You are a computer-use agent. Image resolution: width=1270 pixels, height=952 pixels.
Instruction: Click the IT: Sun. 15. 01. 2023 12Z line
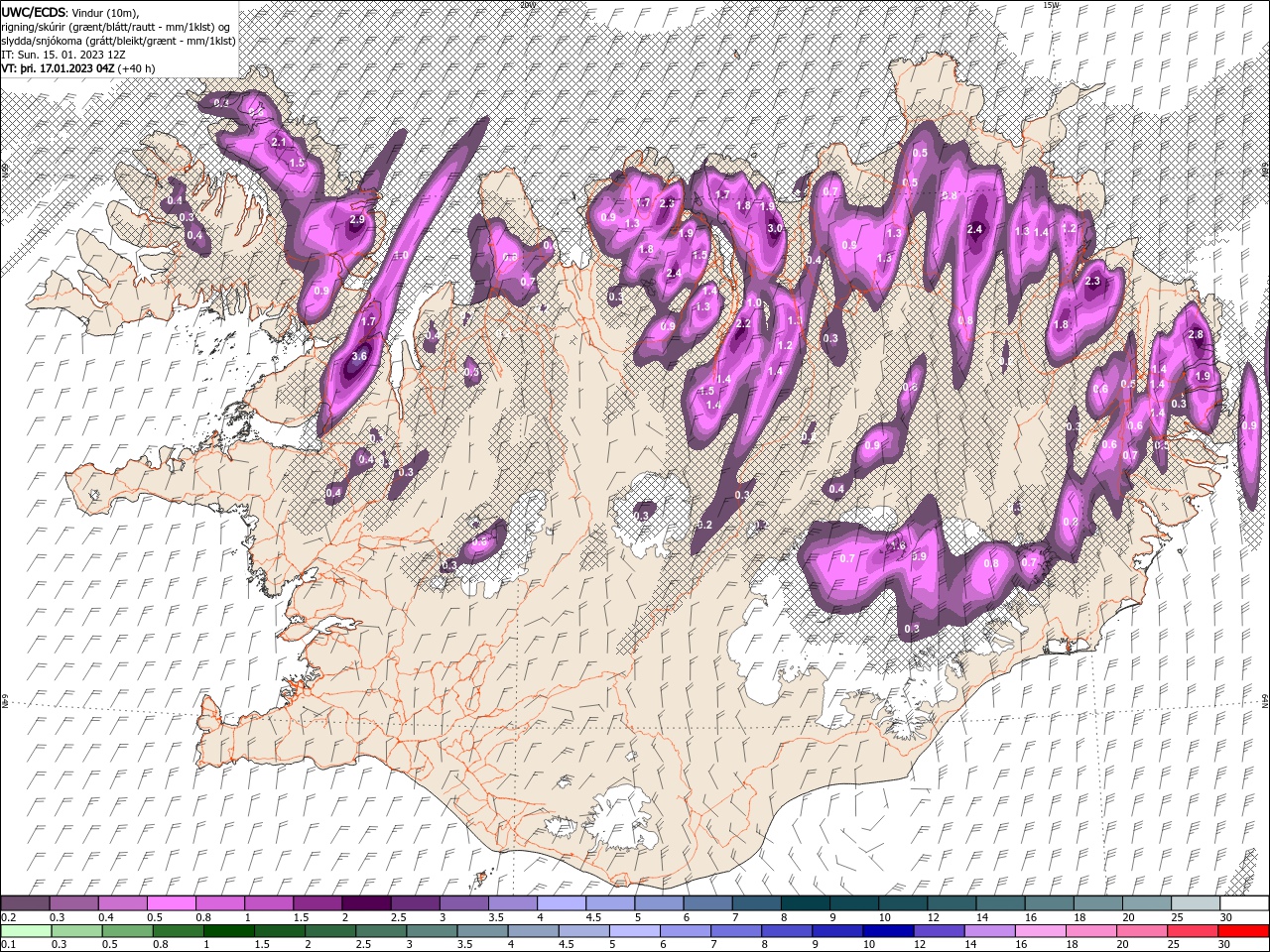(63, 54)
